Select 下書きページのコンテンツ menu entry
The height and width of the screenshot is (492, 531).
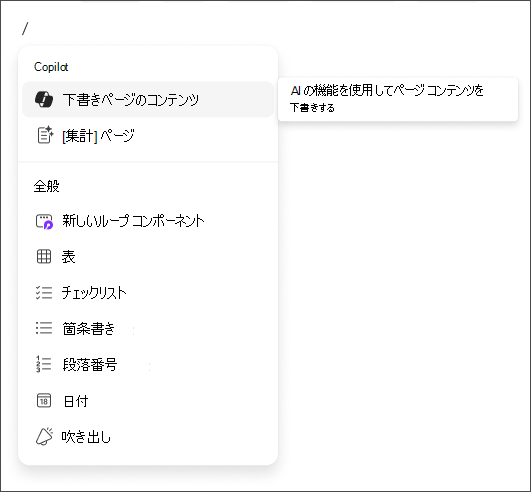click(148, 100)
